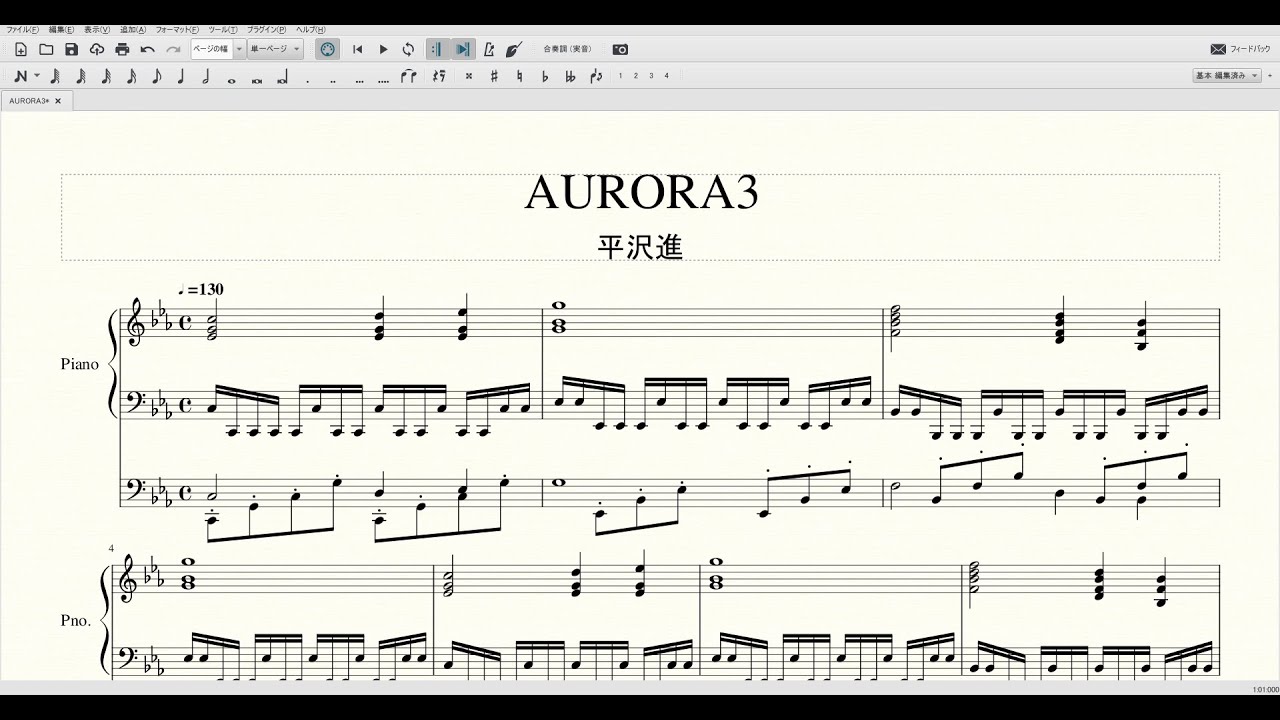This screenshot has height=720, width=1280.
Task: Open the 表示 menu
Action: [x=98, y=30]
